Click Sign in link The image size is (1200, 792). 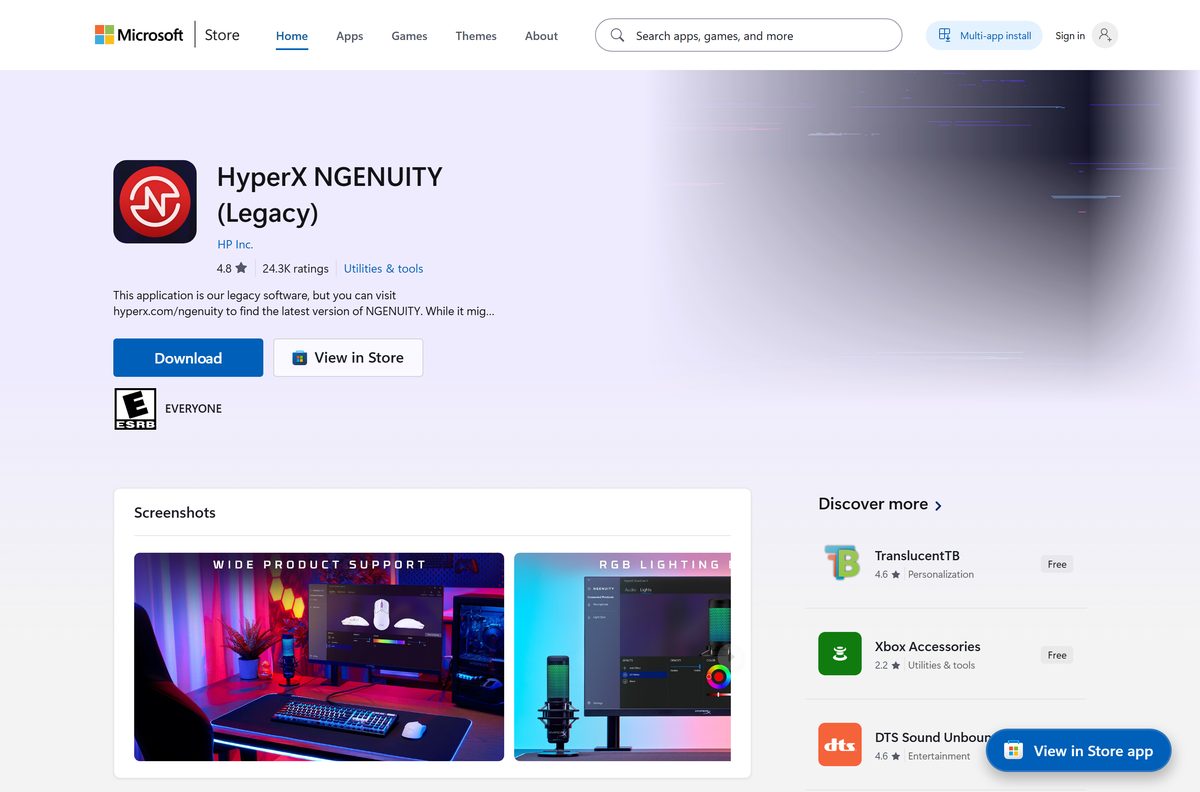click(x=1070, y=36)
